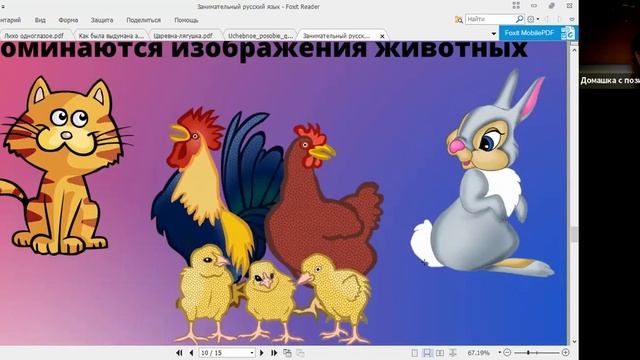Click the zoom slider handle
Screen dimensions: 640x360
(x=528, y=353)
